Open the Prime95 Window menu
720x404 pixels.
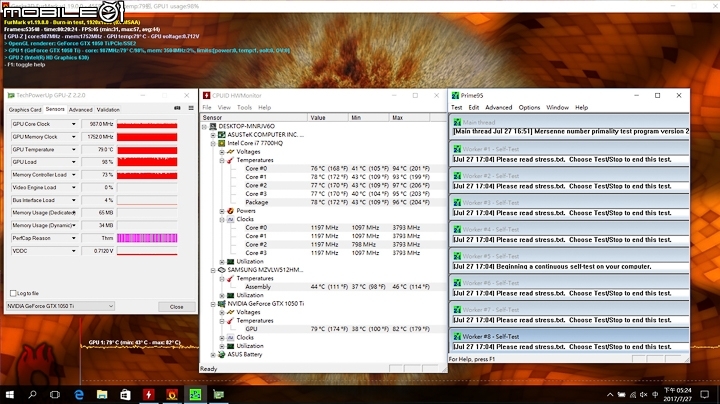(557, 107)
